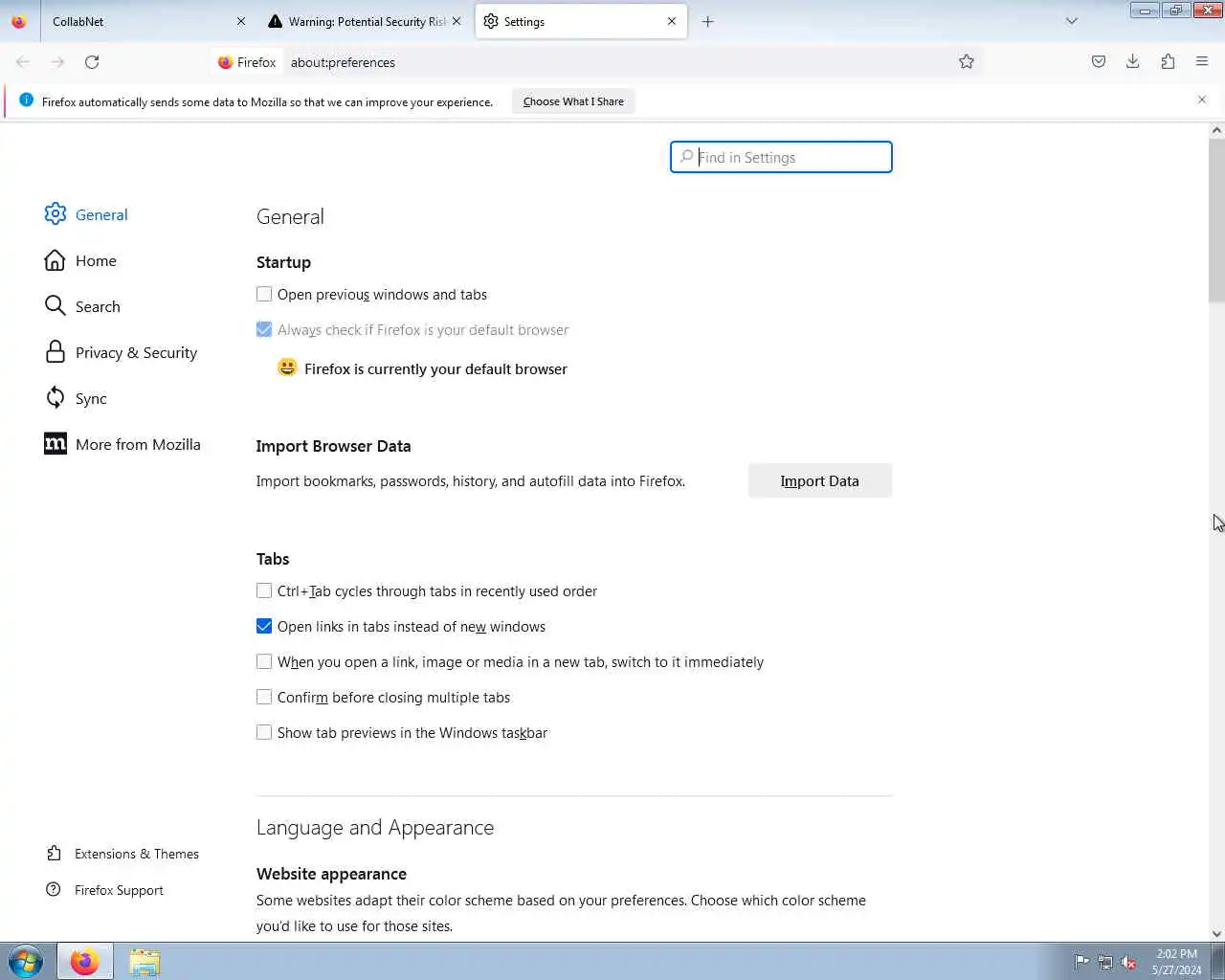Viewport: 1225px width, 980px height.
Task: Click the info icon in notification bar
Action: click(26, 100)
